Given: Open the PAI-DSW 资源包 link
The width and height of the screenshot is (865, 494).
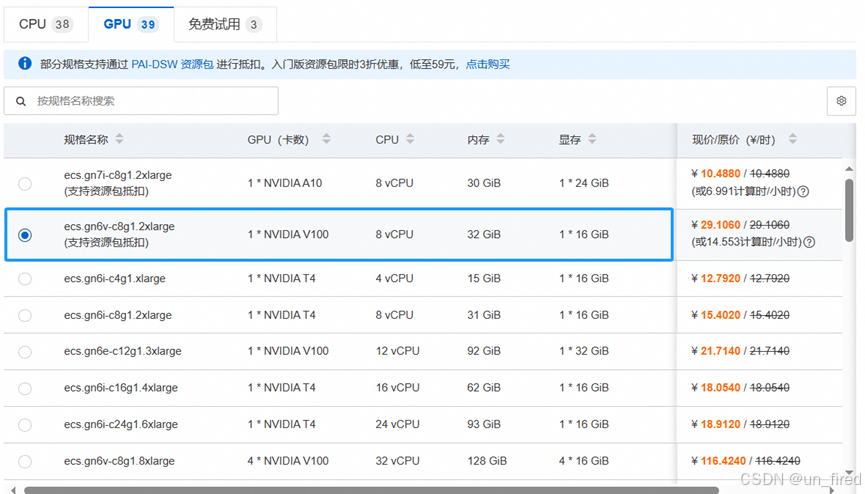Looking at the screenshot, I should point(172,64).
